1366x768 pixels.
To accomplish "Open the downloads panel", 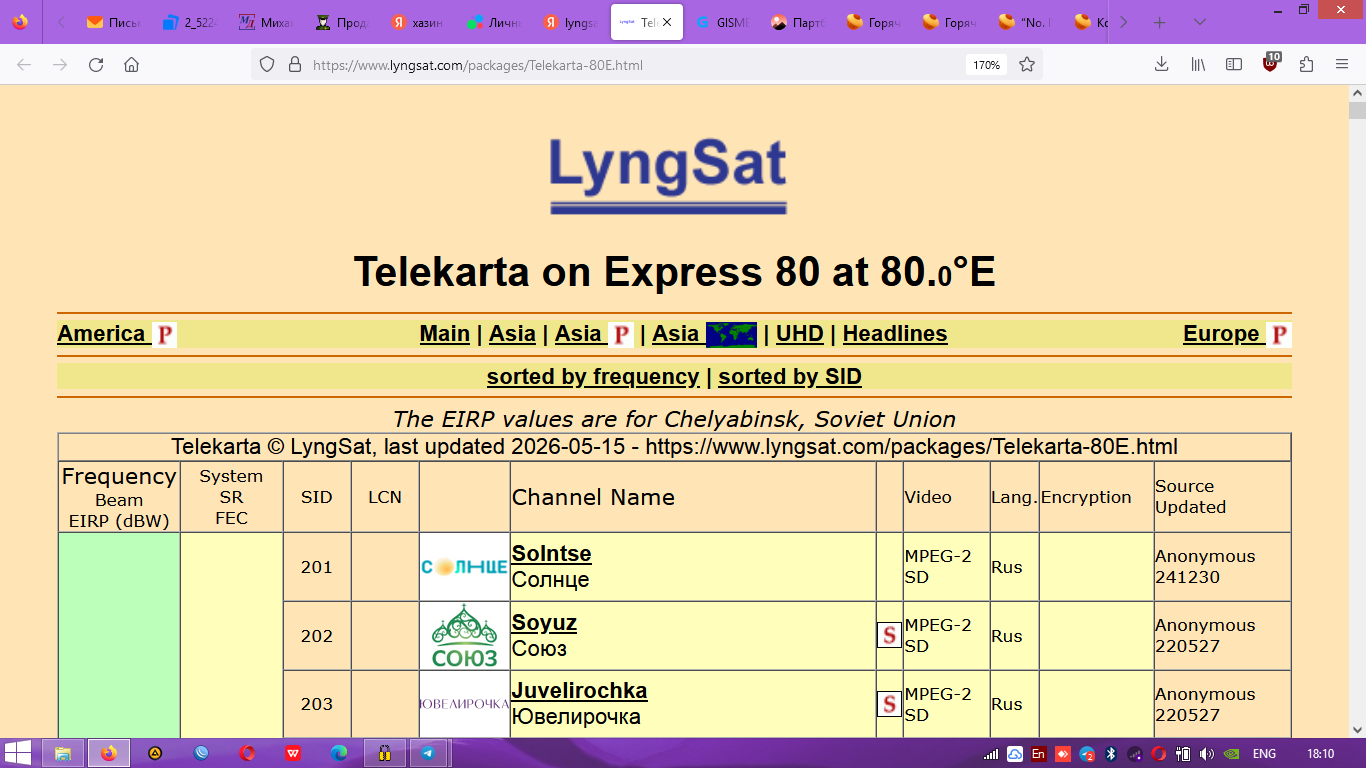I will coord(1161,65).
